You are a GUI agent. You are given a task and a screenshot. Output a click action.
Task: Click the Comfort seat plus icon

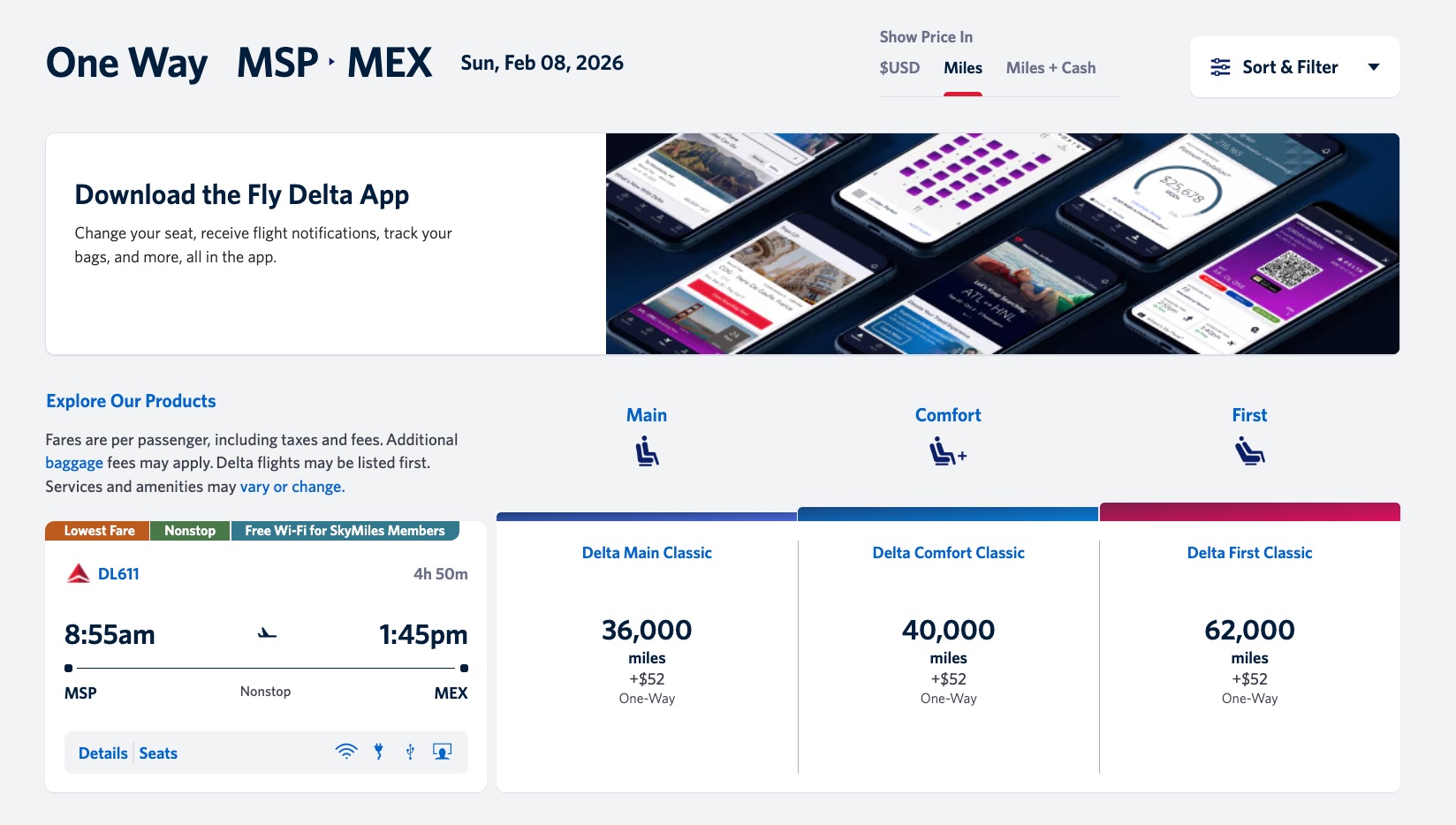tap(948, 453)
